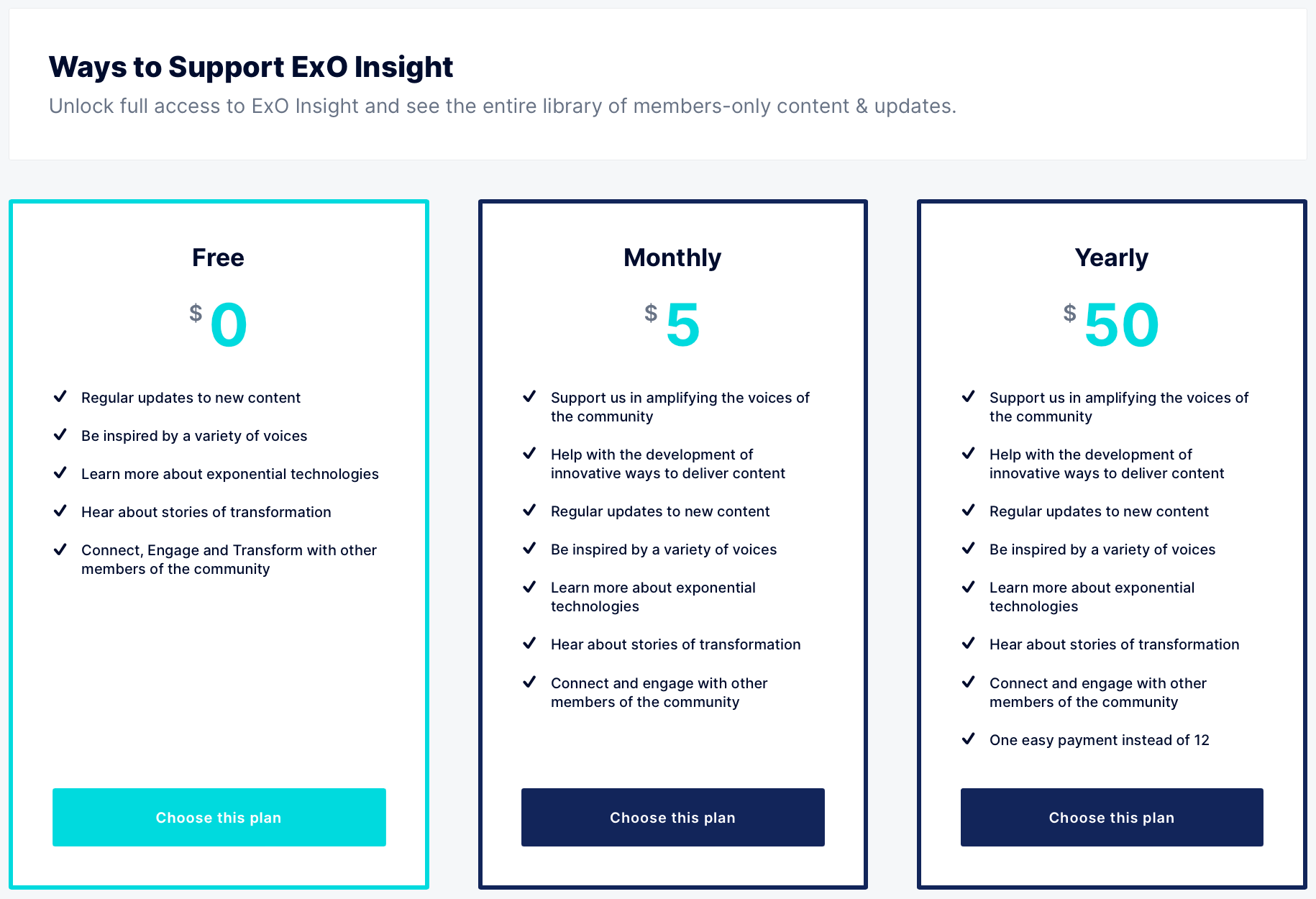Click checkmark beside Free 'Hear about stories of transformation'
The image size is (1316, 899).
coord(60,511)
